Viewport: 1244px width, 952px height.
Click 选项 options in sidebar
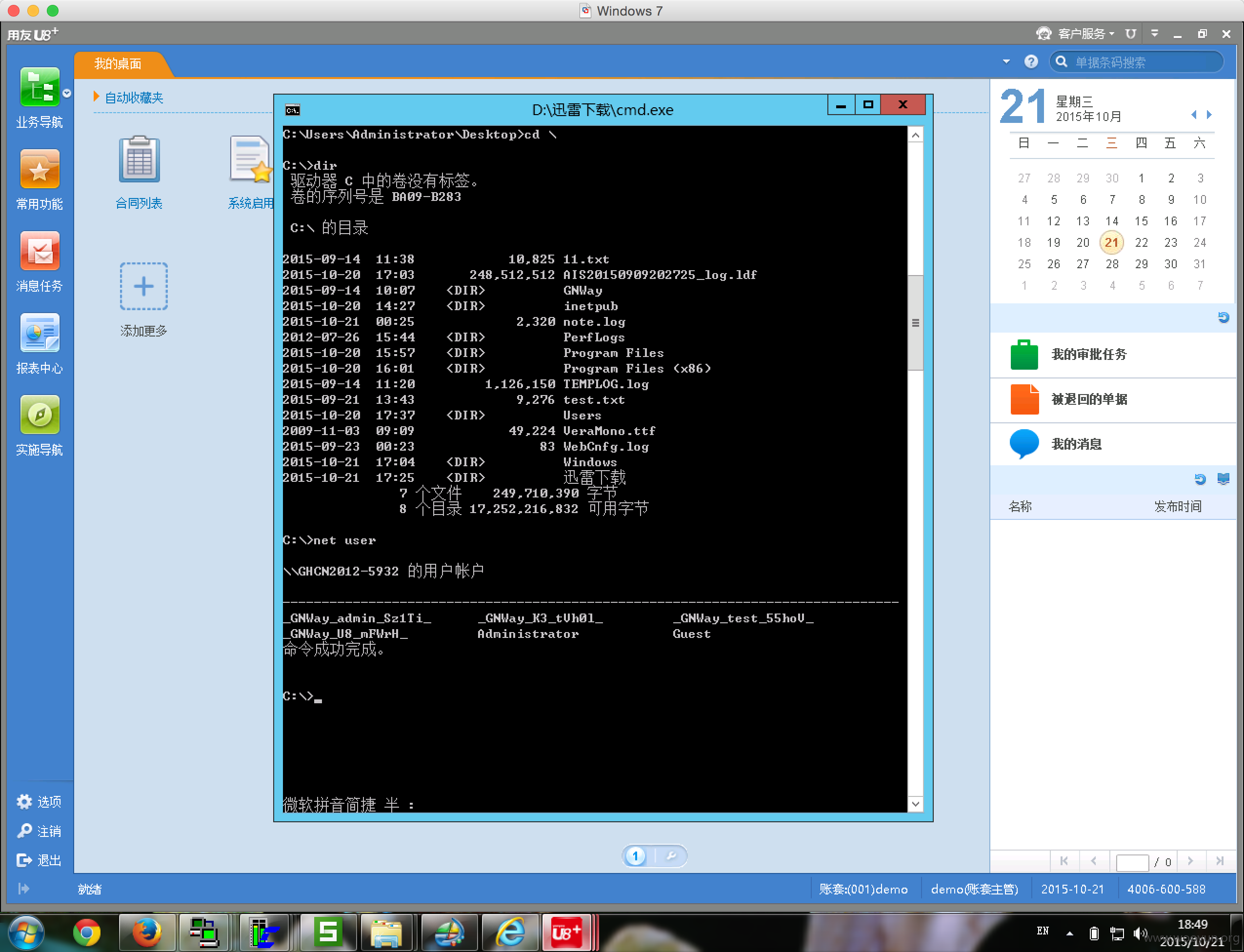pyautogui.click(x=39, y=801)
